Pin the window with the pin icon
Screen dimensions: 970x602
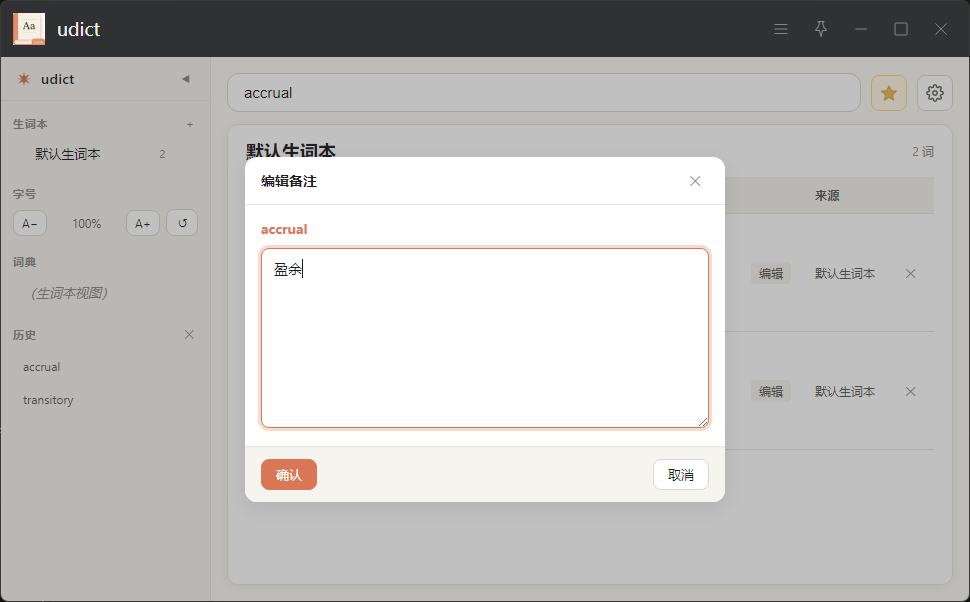coord(821,29)
